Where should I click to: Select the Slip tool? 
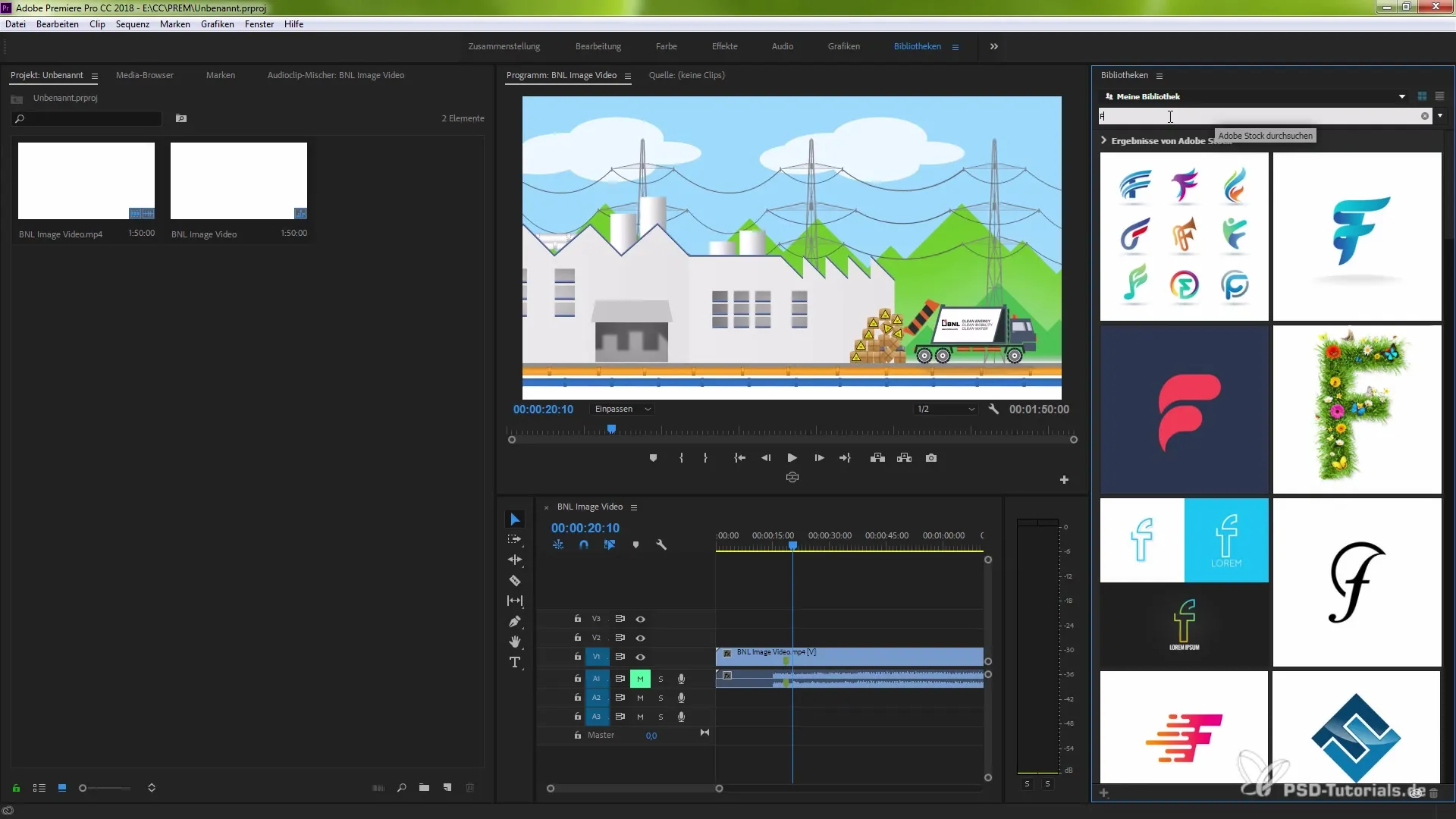point(515,601)
